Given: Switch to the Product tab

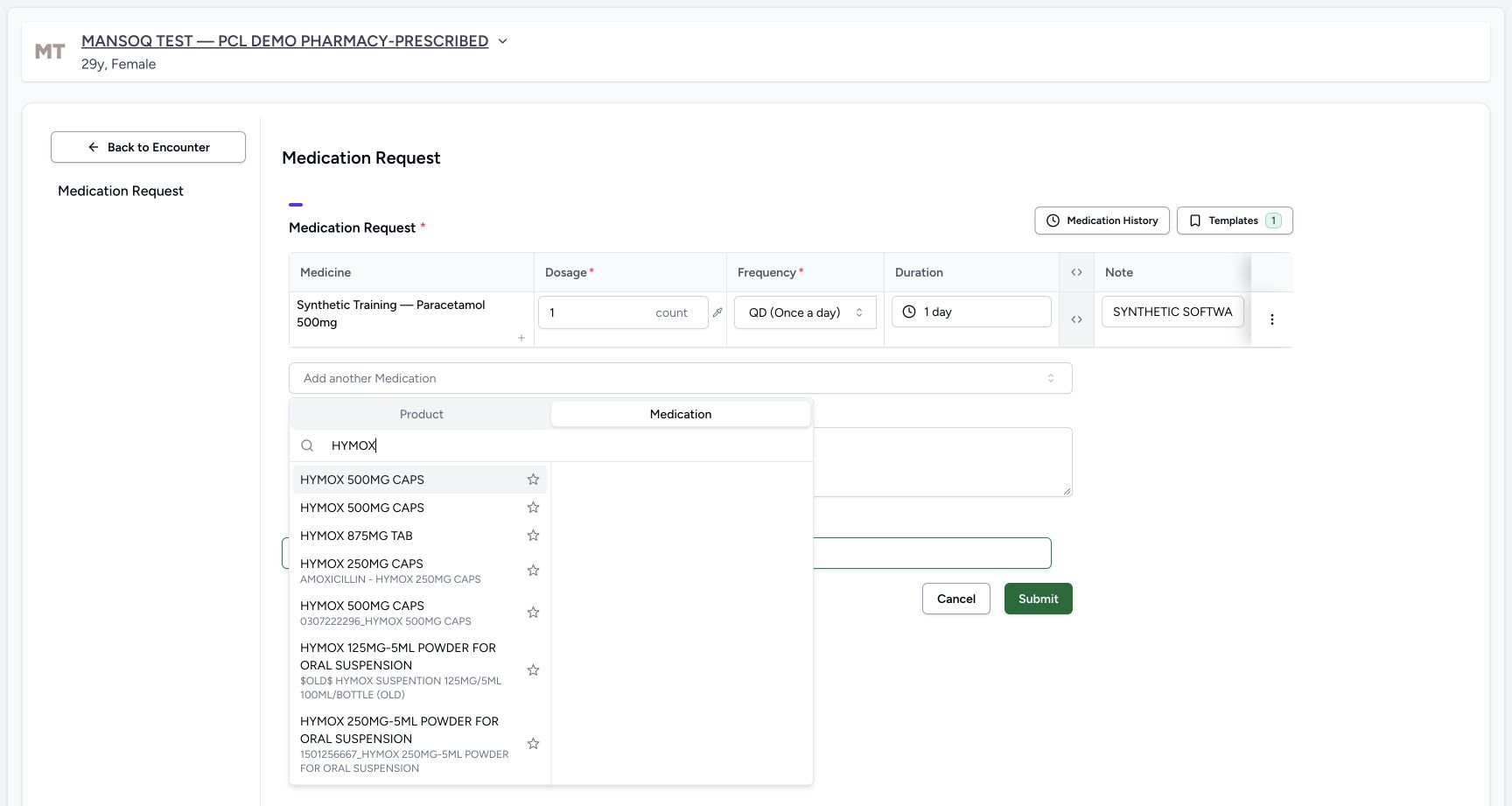Looking at the screenshot, I should (x=422, y=414).
